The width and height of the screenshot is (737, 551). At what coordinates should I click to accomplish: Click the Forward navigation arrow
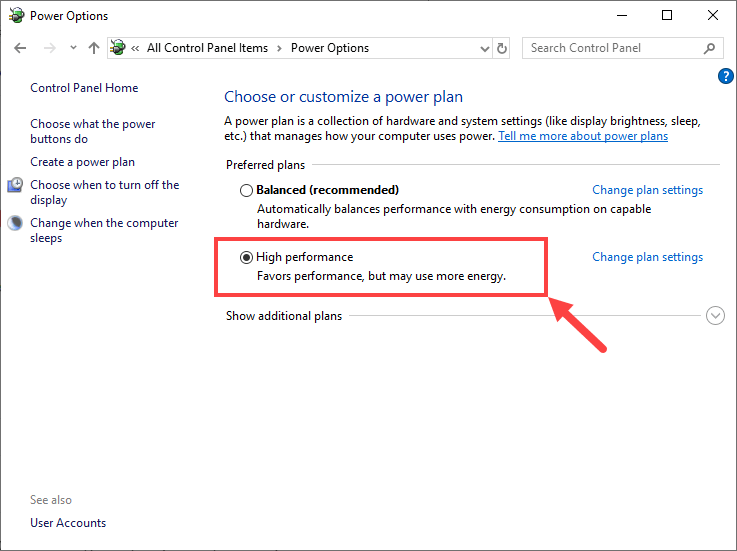click(49, 48)
